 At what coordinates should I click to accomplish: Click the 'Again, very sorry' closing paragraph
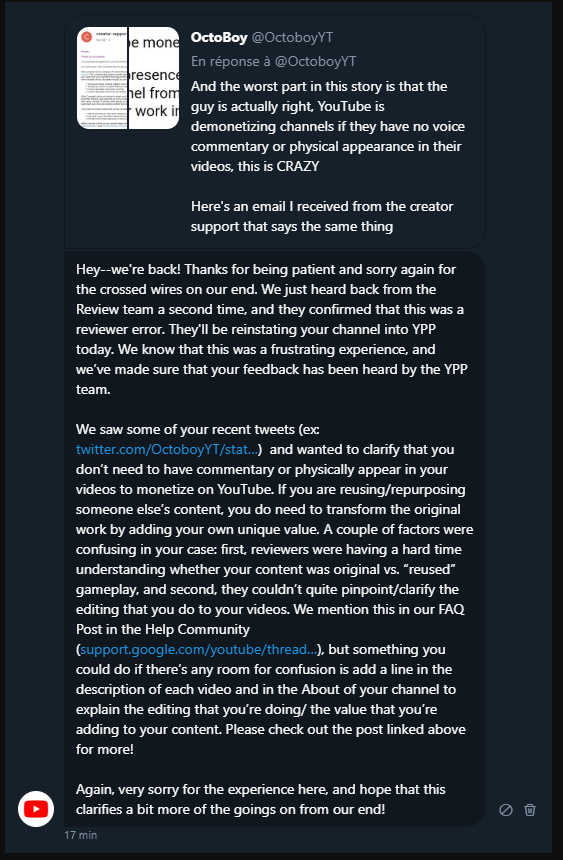[x=261, y=799]
